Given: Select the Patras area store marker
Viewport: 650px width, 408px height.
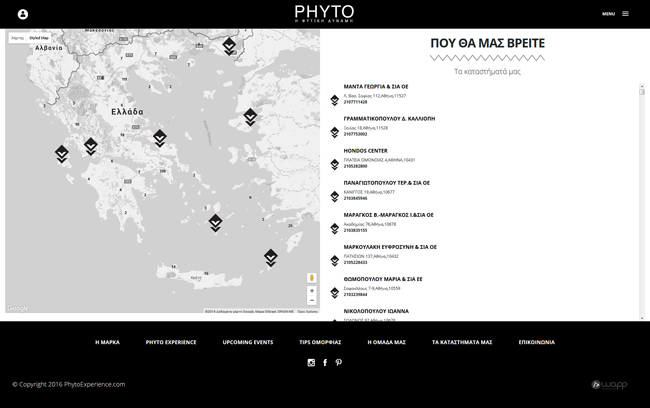Looking at the screenshot, I should point(91,146).
